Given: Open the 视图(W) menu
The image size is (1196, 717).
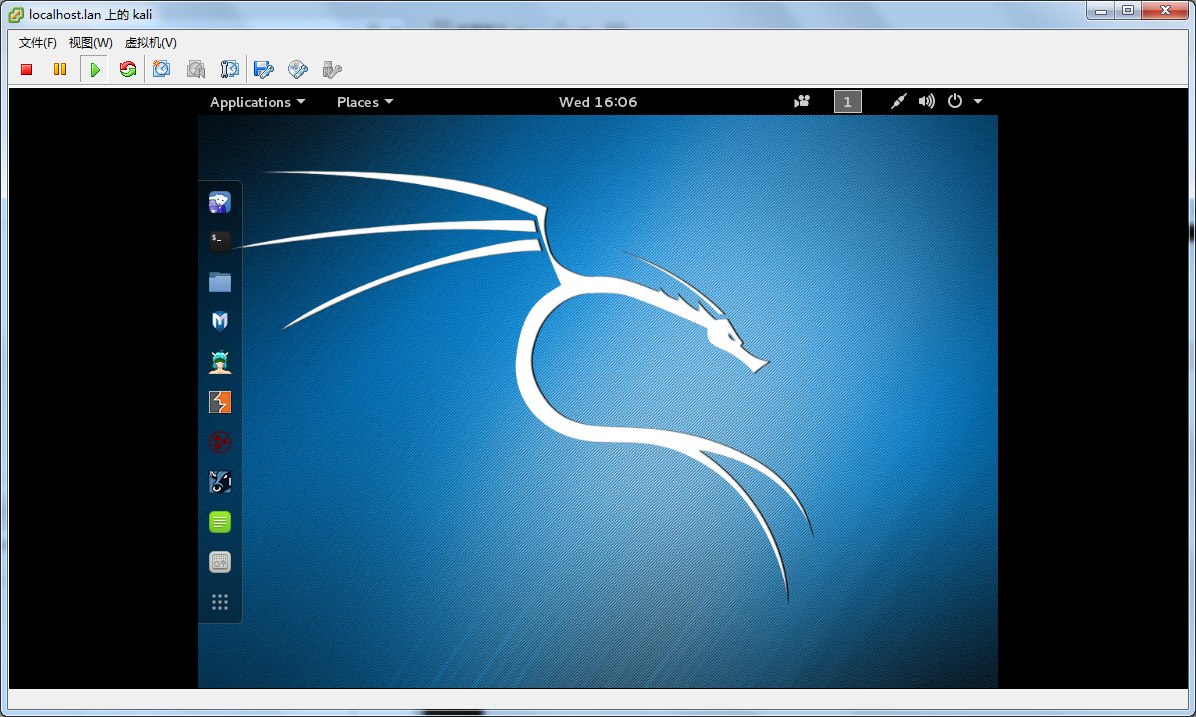Looking at the screenshot, I should point(90,43).
